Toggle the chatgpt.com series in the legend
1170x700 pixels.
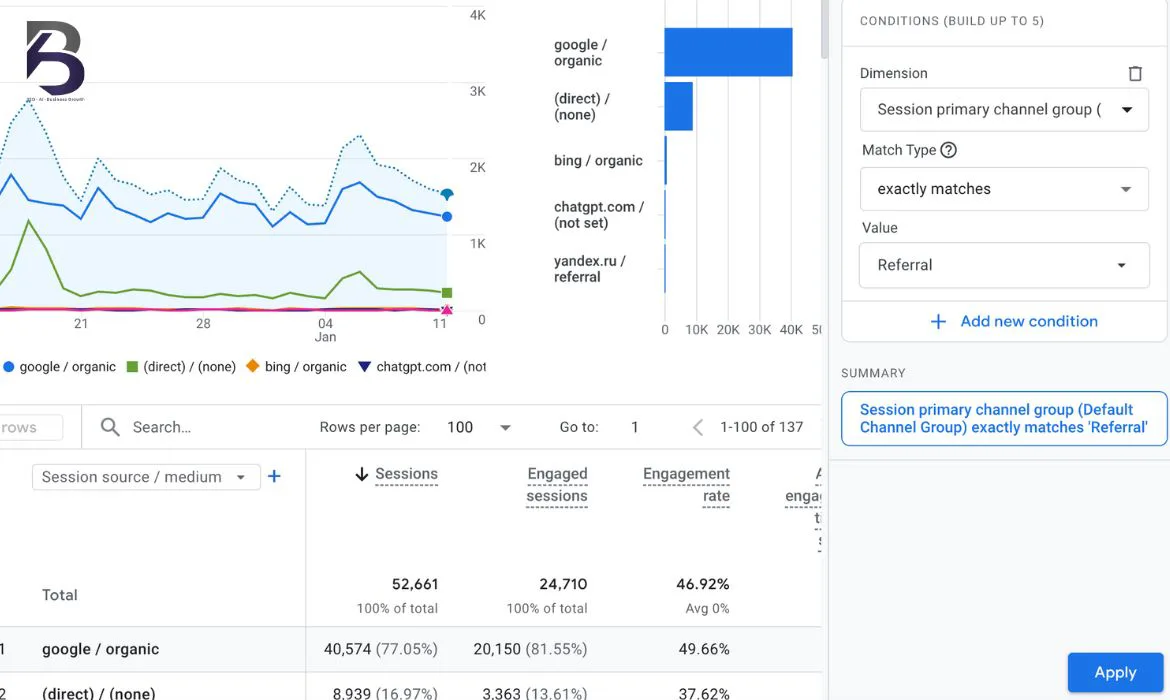365,367
